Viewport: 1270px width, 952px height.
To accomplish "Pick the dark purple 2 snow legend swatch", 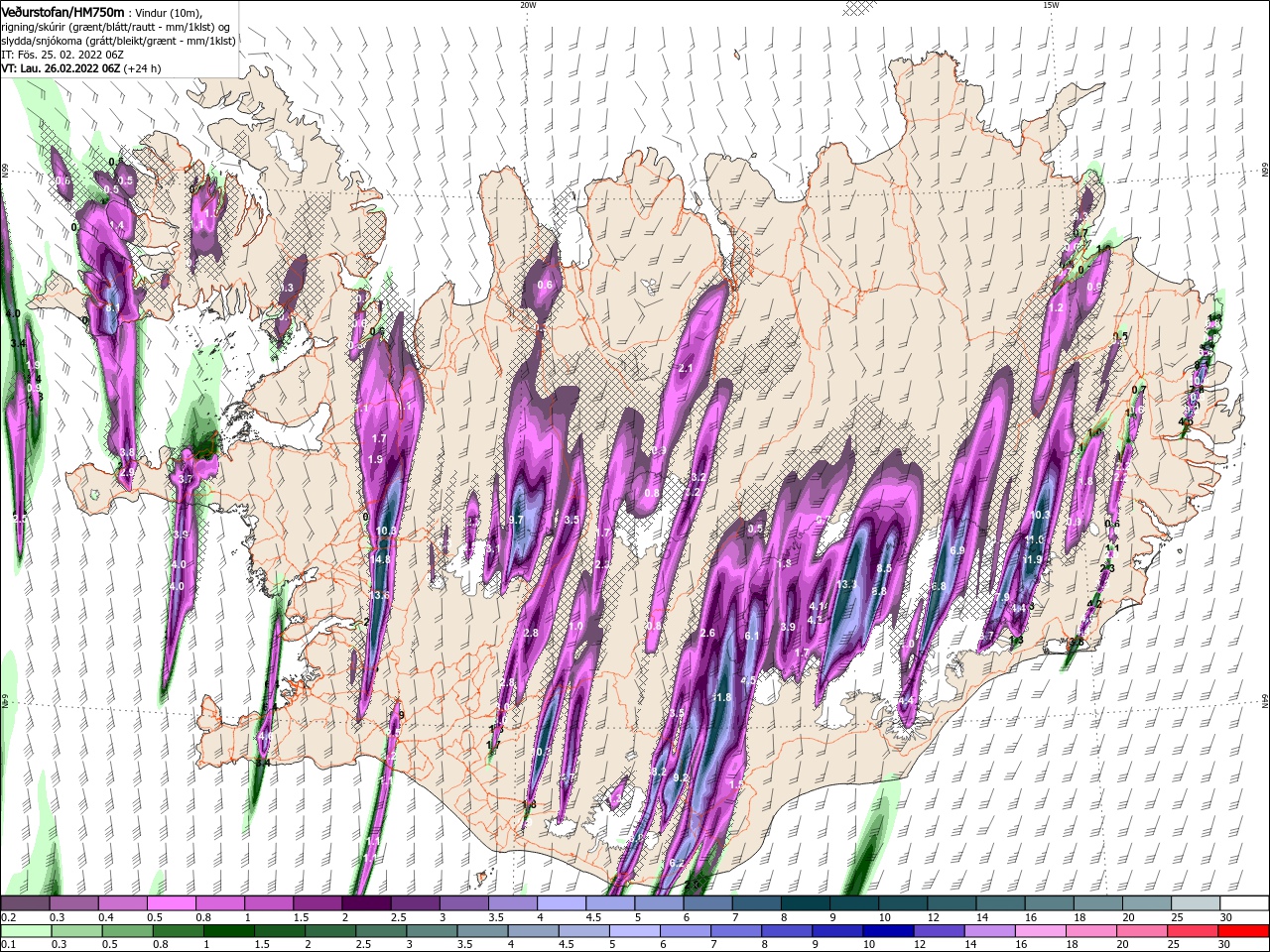I will (366, 903).
